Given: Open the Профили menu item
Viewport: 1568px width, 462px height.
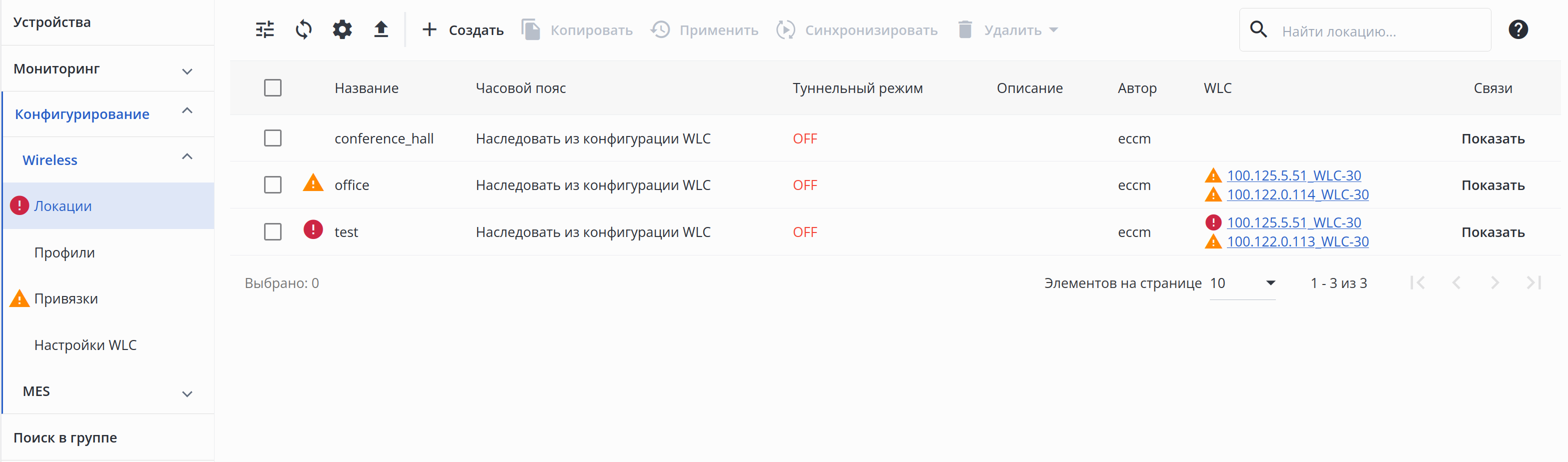Looking at the screenshot, I should click(x=65, y=252).
